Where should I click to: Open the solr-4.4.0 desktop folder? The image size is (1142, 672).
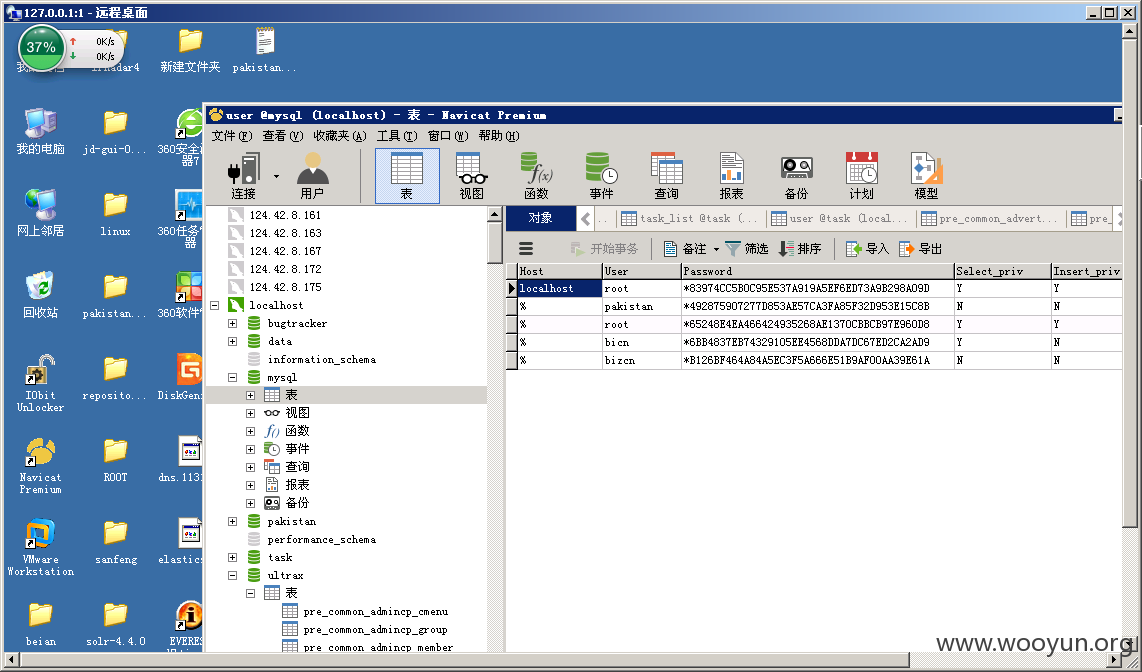(116, 624)
